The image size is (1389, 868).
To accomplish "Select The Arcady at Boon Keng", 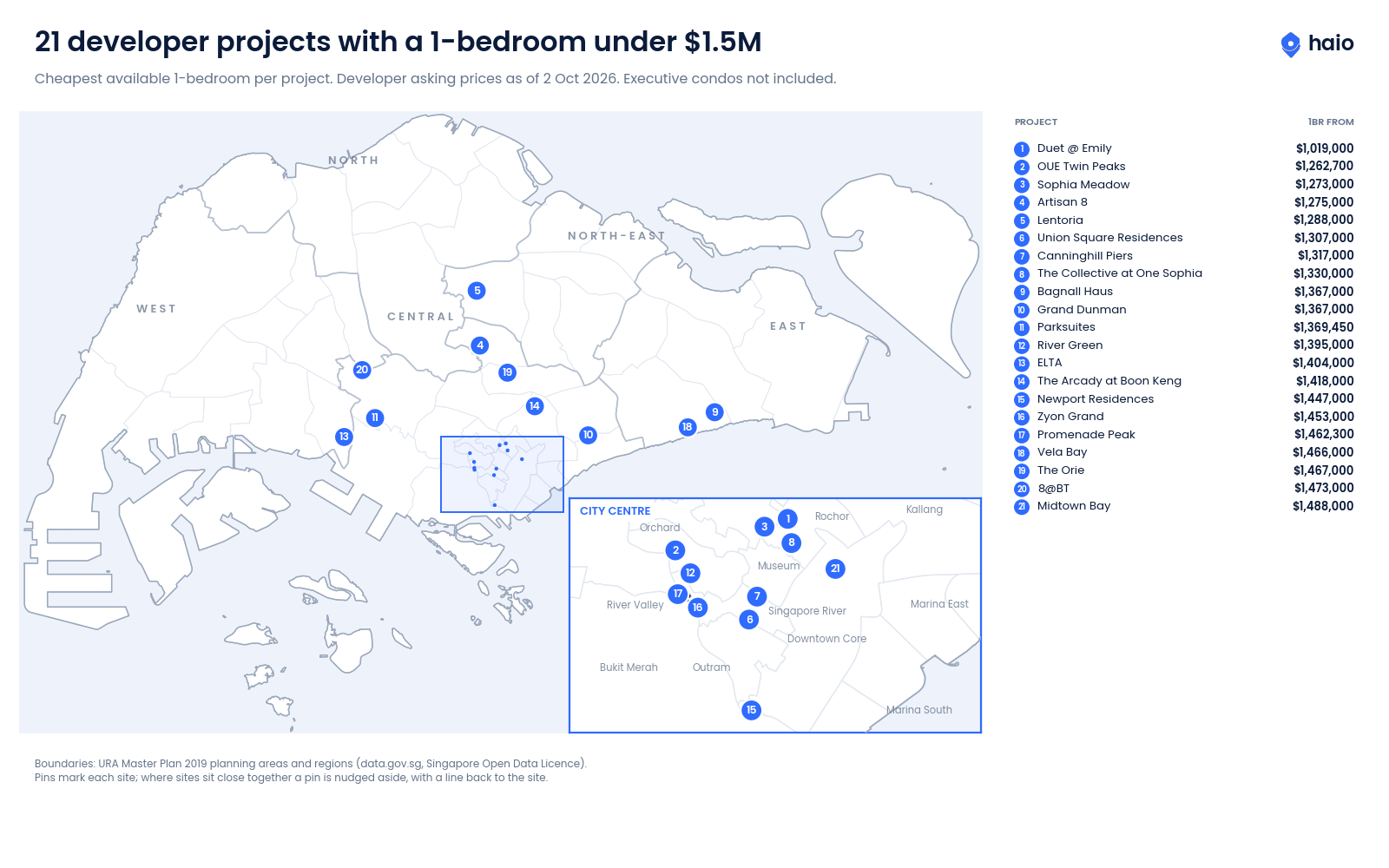I will (1184, 381).
